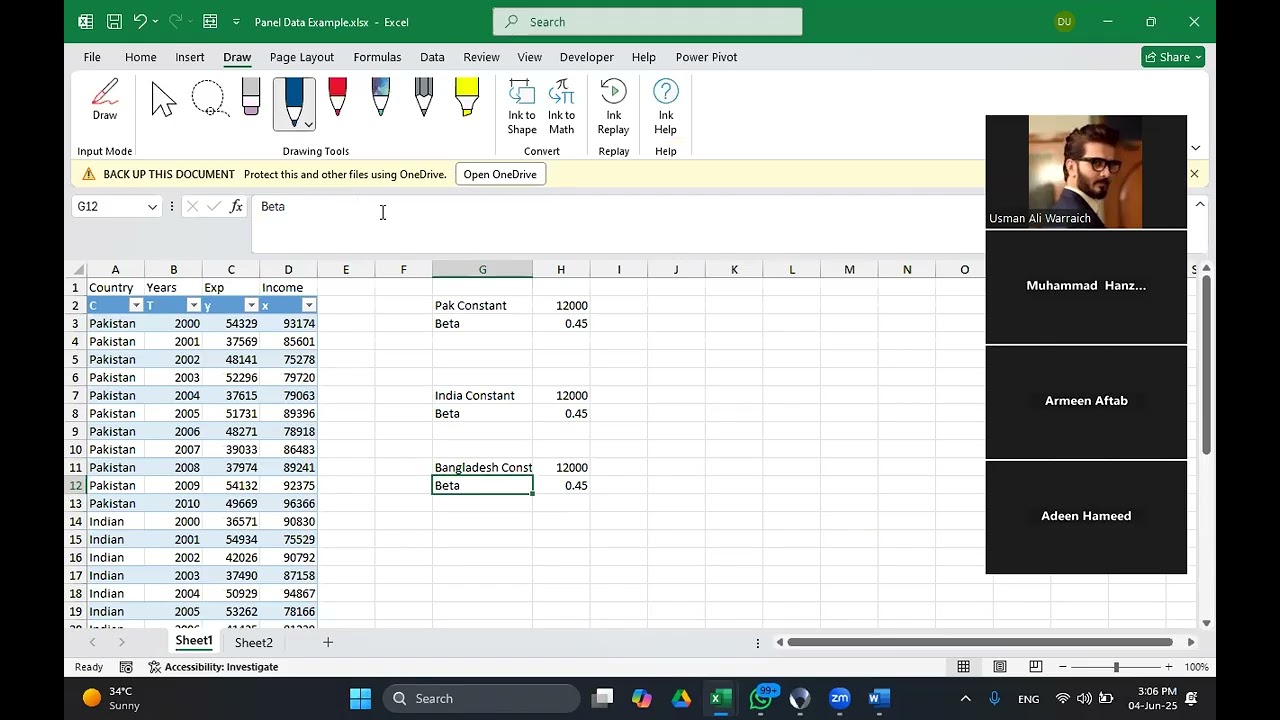Open Zoom from the taskbar

click(839, 698)
